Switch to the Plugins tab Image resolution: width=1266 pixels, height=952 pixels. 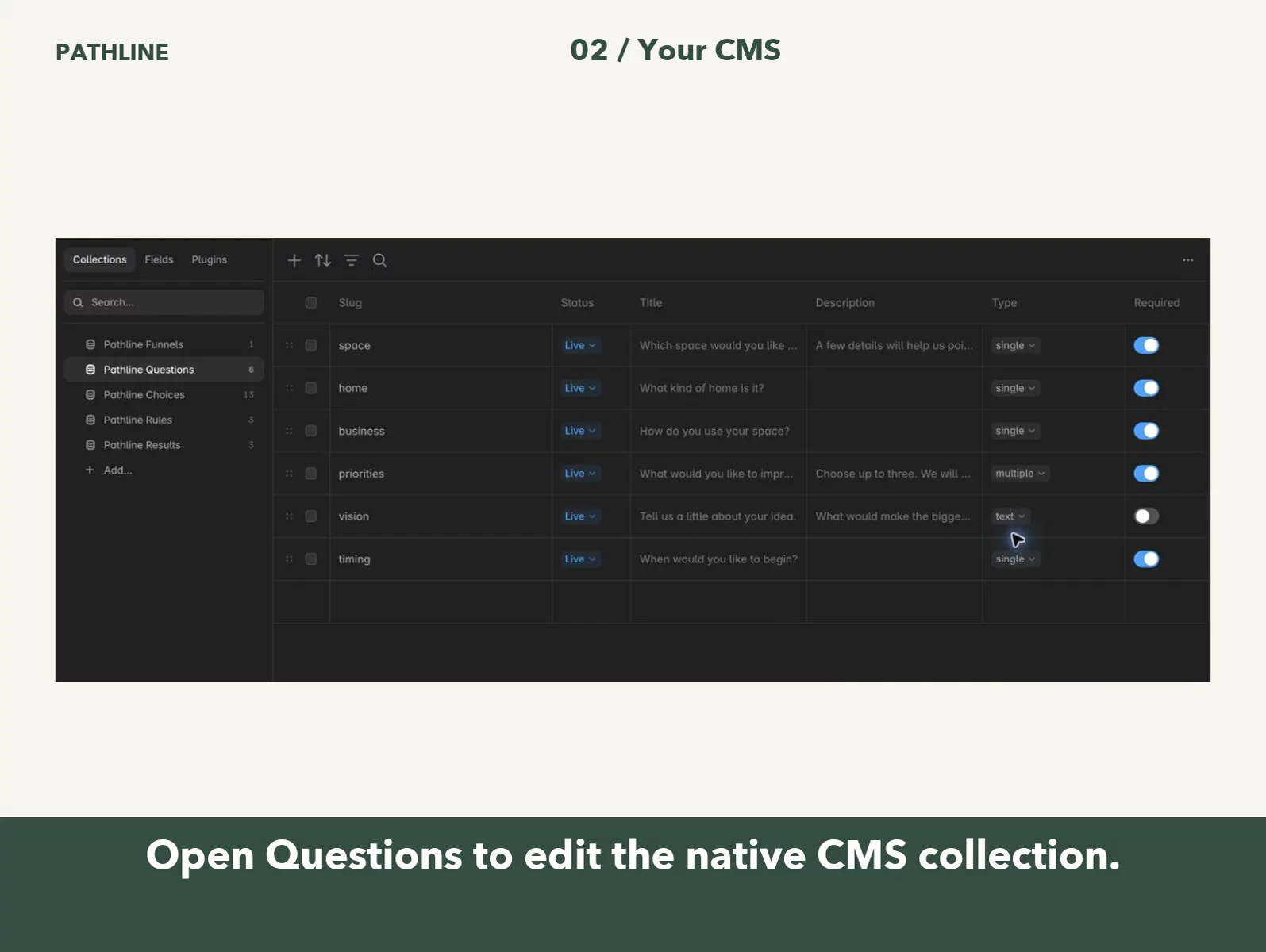click(210, 259)
